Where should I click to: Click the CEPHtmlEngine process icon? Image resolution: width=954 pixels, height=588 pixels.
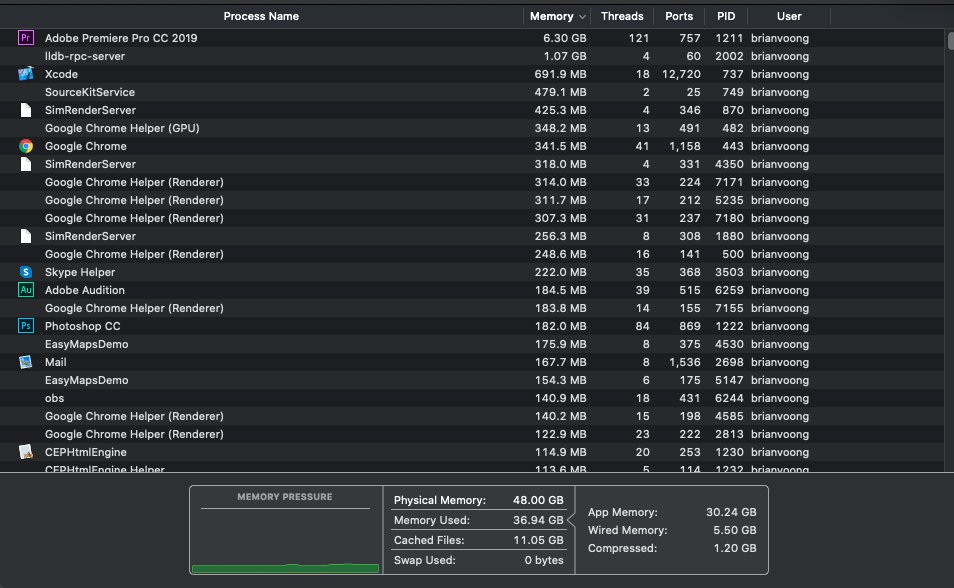26,452
